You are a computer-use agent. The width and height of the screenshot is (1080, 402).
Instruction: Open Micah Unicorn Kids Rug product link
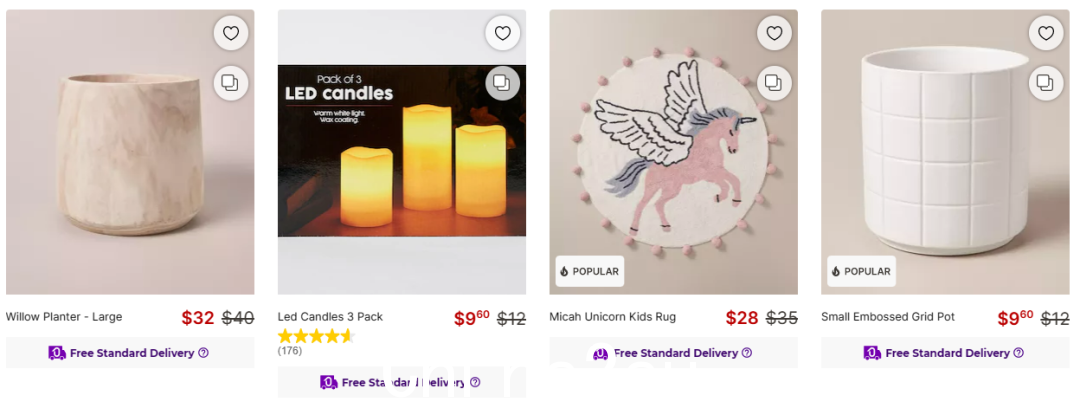[x=612, y=317]
